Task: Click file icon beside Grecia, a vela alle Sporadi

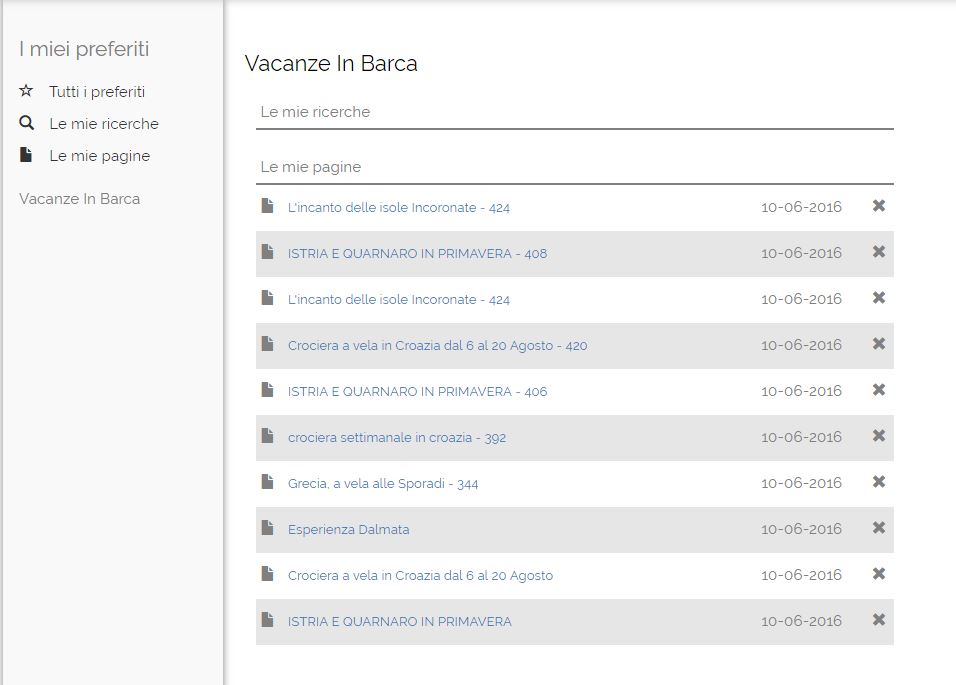Action: pos(267,481)
